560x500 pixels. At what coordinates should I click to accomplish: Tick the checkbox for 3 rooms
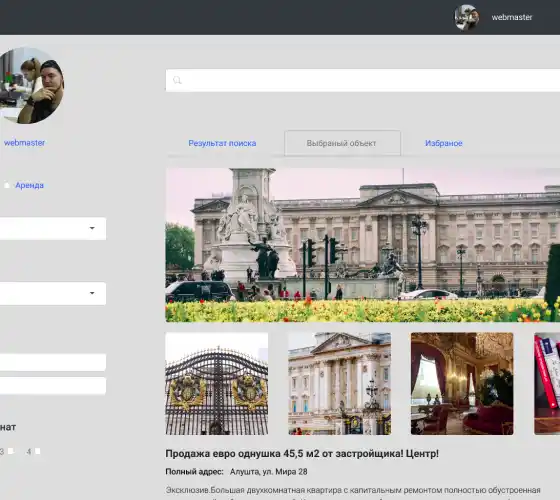(11, 451)
